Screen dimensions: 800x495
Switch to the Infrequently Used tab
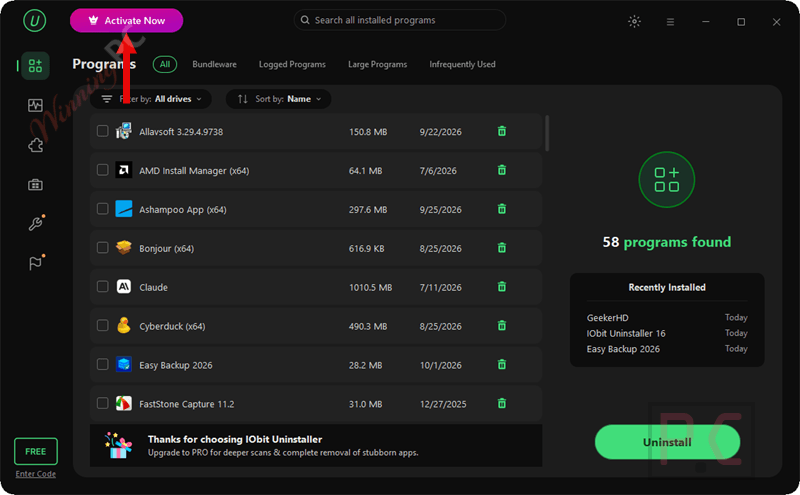point(462,64)
